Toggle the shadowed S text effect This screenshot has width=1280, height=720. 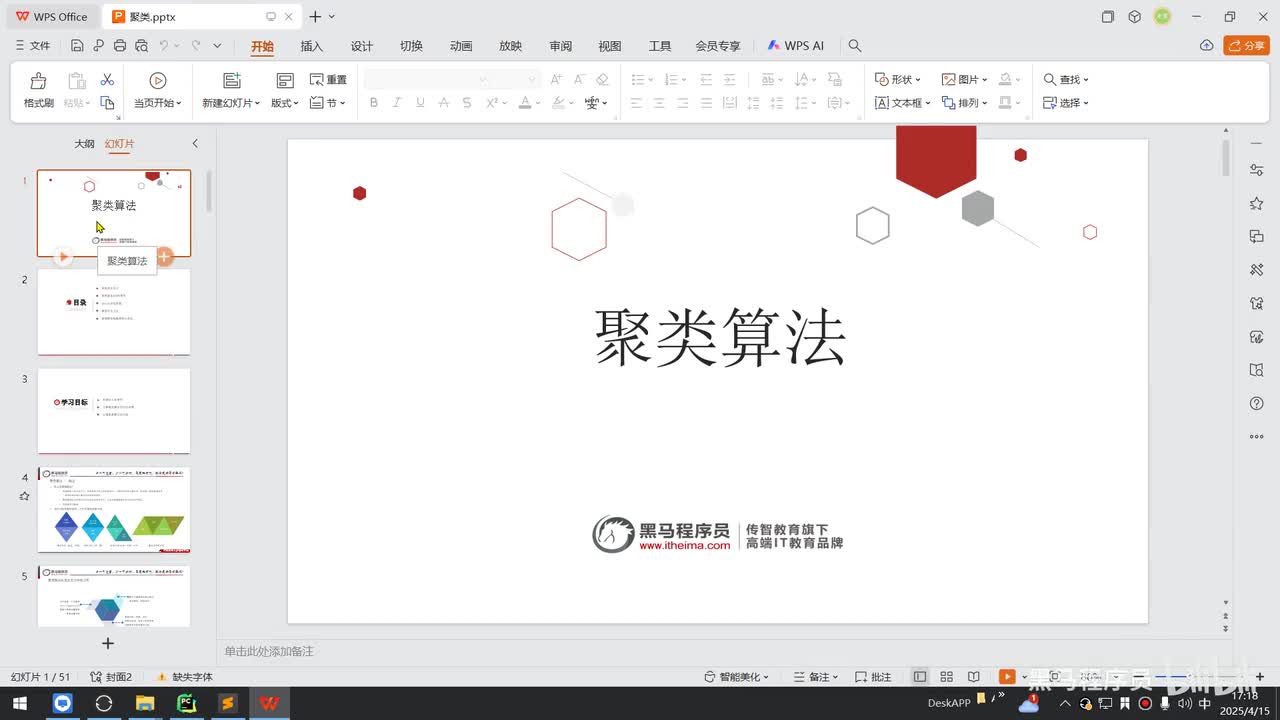pos(467,103)
